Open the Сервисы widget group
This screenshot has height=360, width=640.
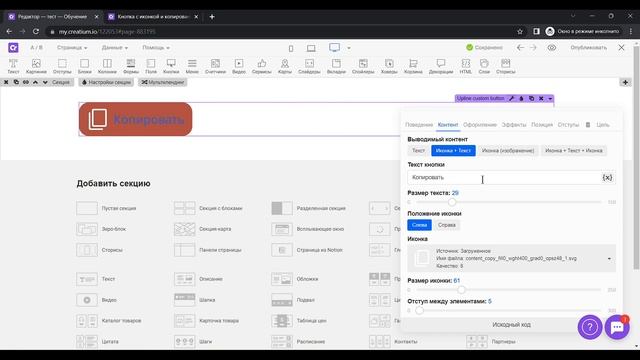pos(262,66)
